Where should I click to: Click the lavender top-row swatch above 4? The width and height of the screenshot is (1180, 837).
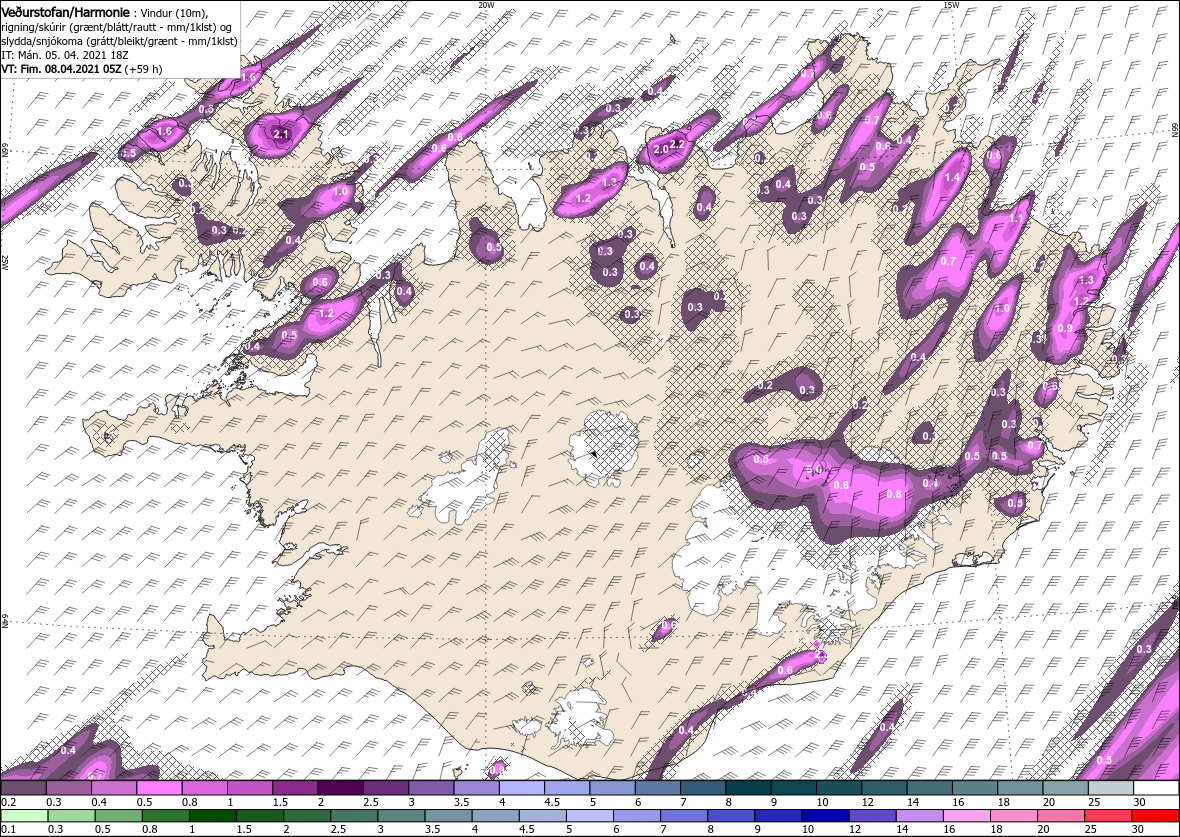click(522, 787)
